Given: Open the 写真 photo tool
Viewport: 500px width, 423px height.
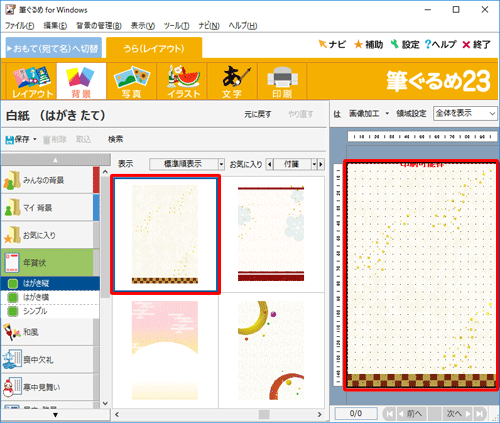Looking at the screenshot, I should [131, 81].
